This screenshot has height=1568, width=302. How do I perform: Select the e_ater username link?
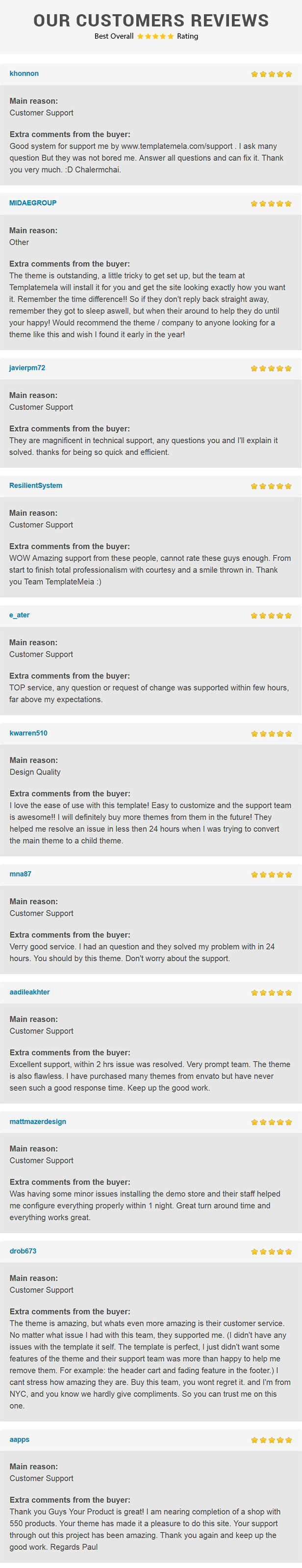click(x=20, y=615)
